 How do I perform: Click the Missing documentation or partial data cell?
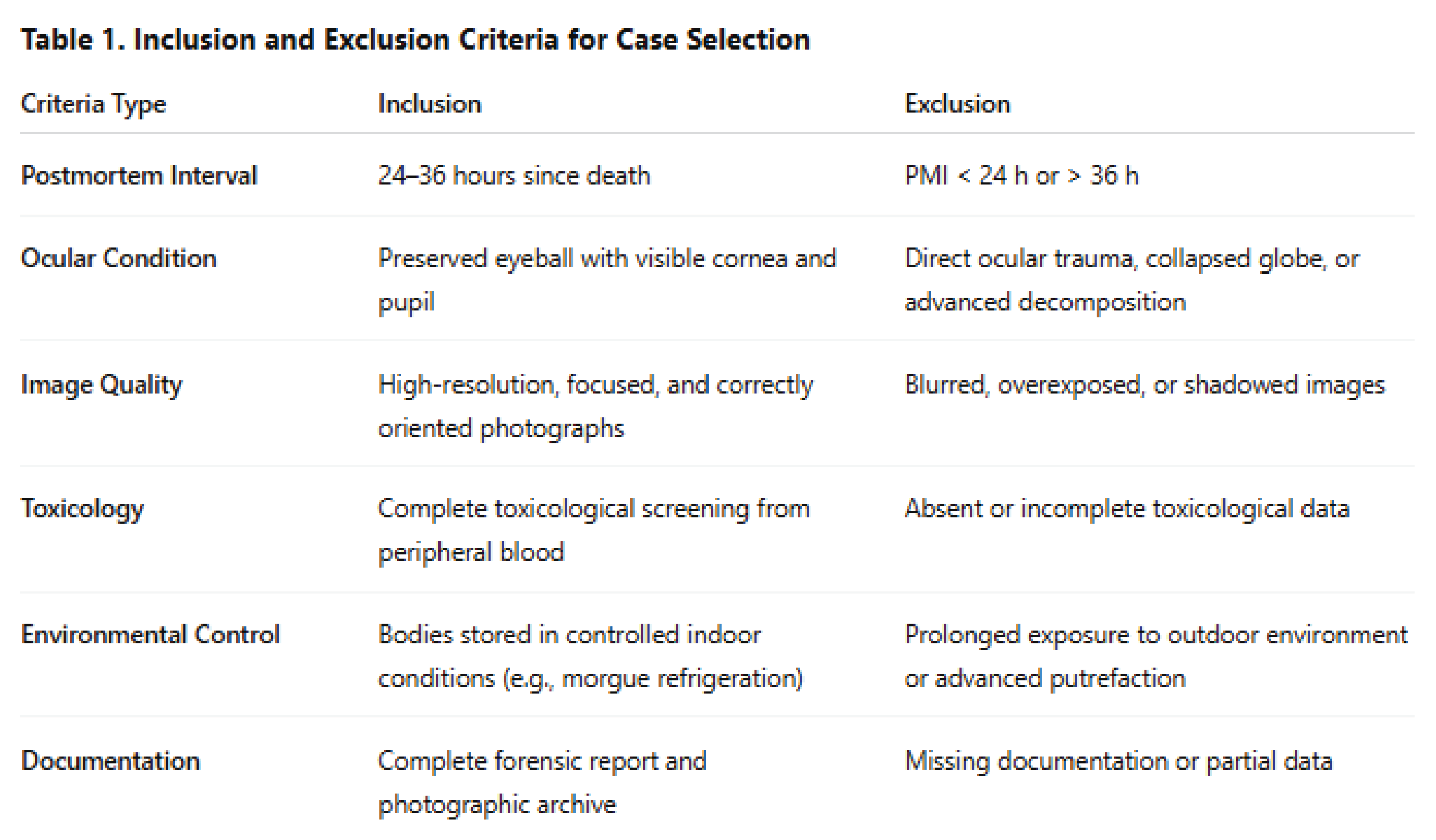tap(1118, 761)
